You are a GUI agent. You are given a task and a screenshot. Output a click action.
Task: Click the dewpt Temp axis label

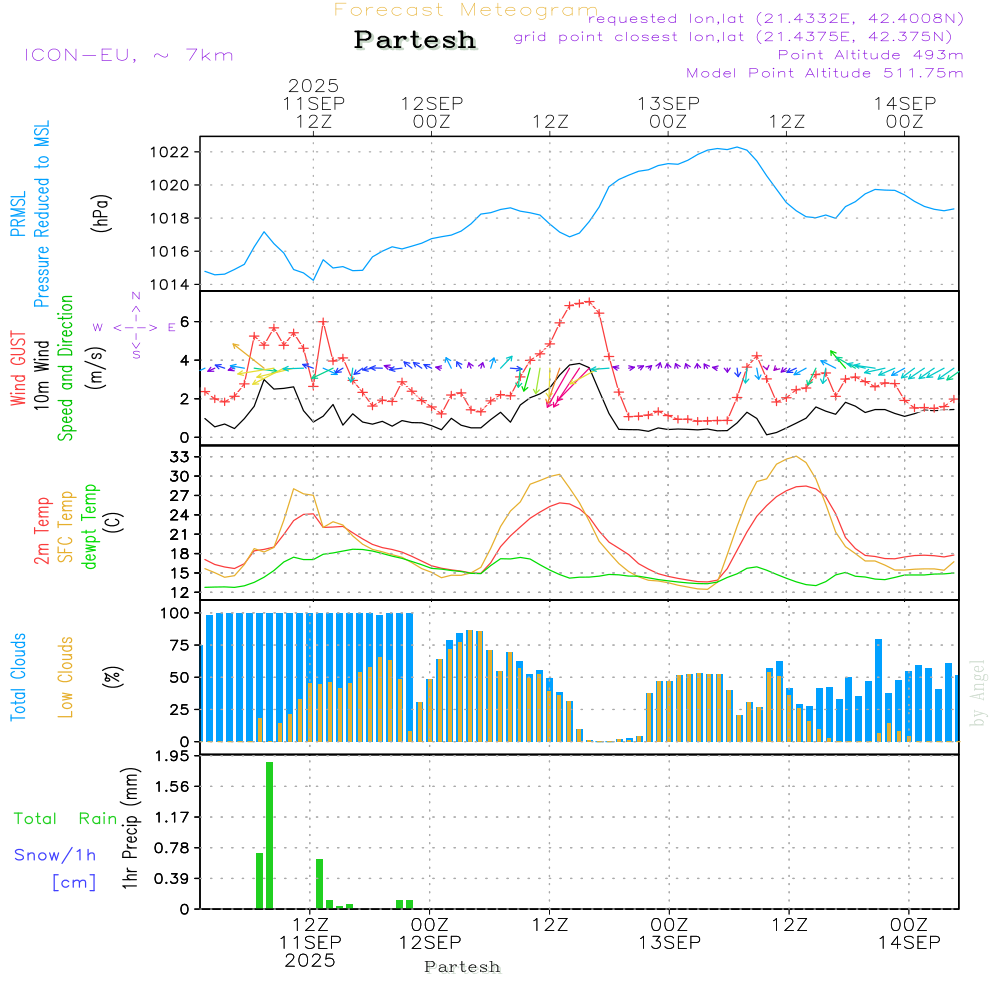pyautogui.click(x=90, y=526)
